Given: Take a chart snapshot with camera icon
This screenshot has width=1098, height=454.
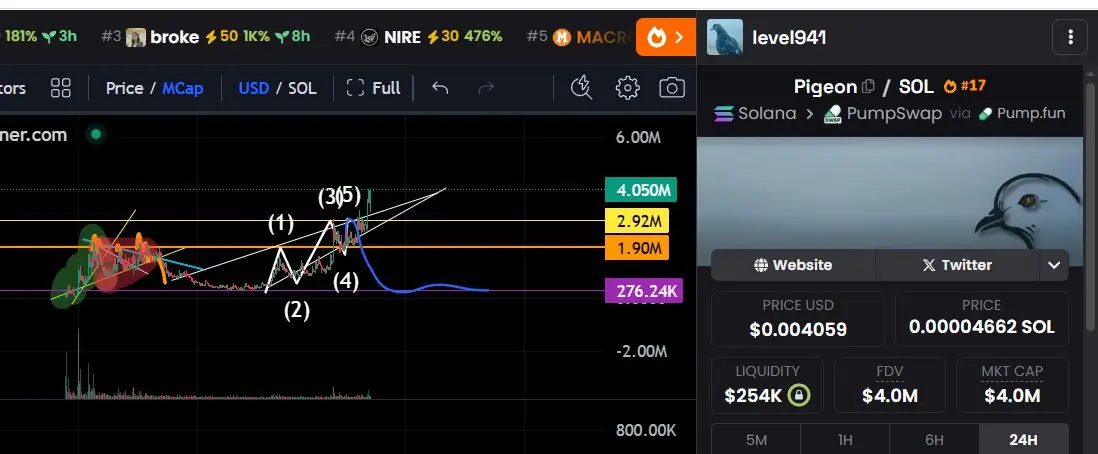Looking at the screenshot, I should coord(672,88).
